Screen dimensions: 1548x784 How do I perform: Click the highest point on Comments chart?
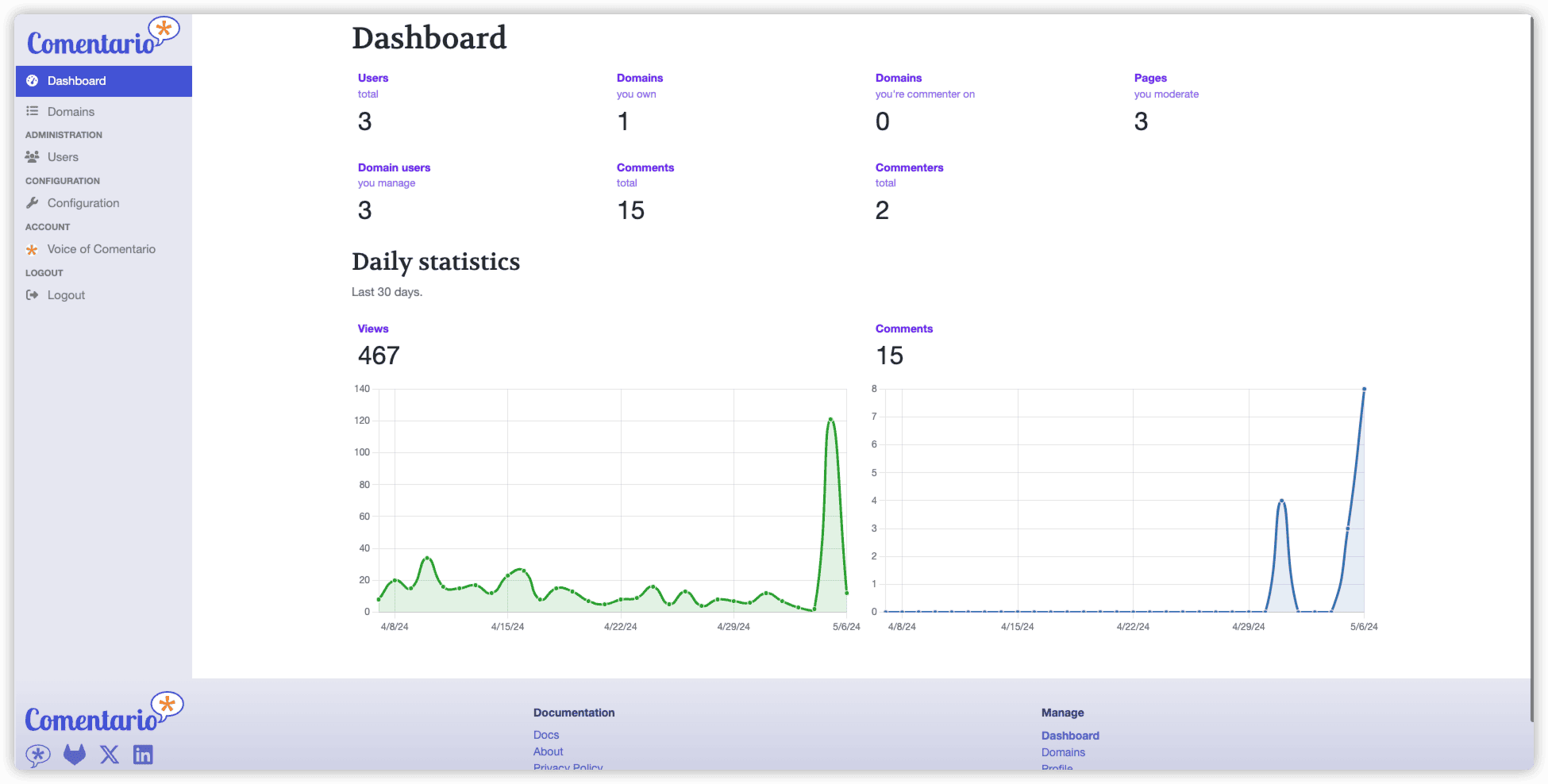(x=1364, y=390)
